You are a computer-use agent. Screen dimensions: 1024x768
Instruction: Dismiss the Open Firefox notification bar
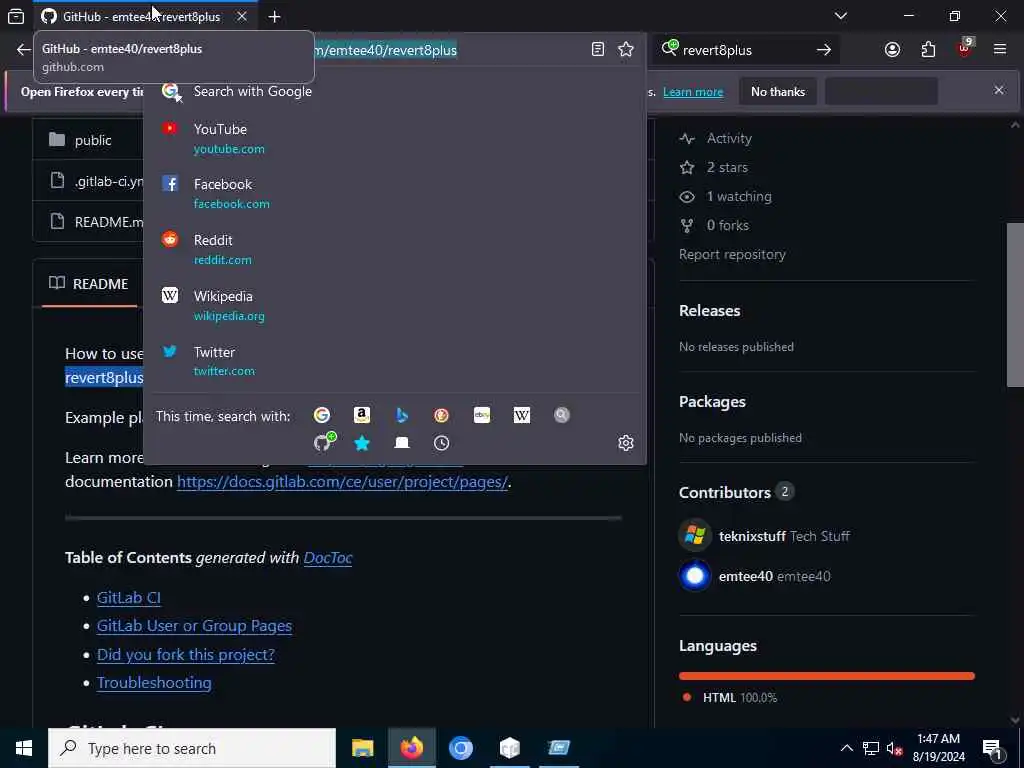(x=999, y=90)
